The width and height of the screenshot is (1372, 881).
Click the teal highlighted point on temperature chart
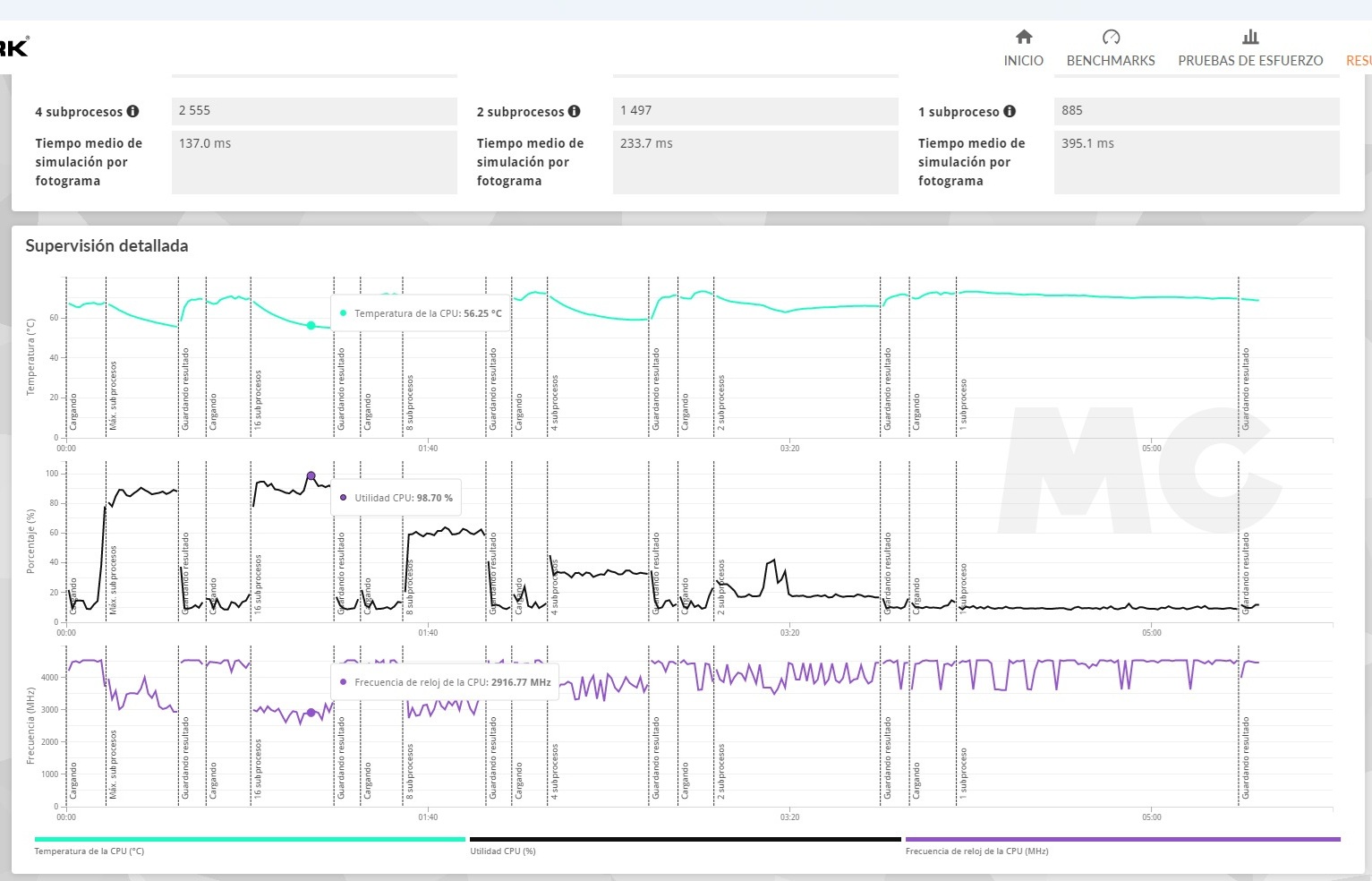pyautogui.click(x=311, y=326)
